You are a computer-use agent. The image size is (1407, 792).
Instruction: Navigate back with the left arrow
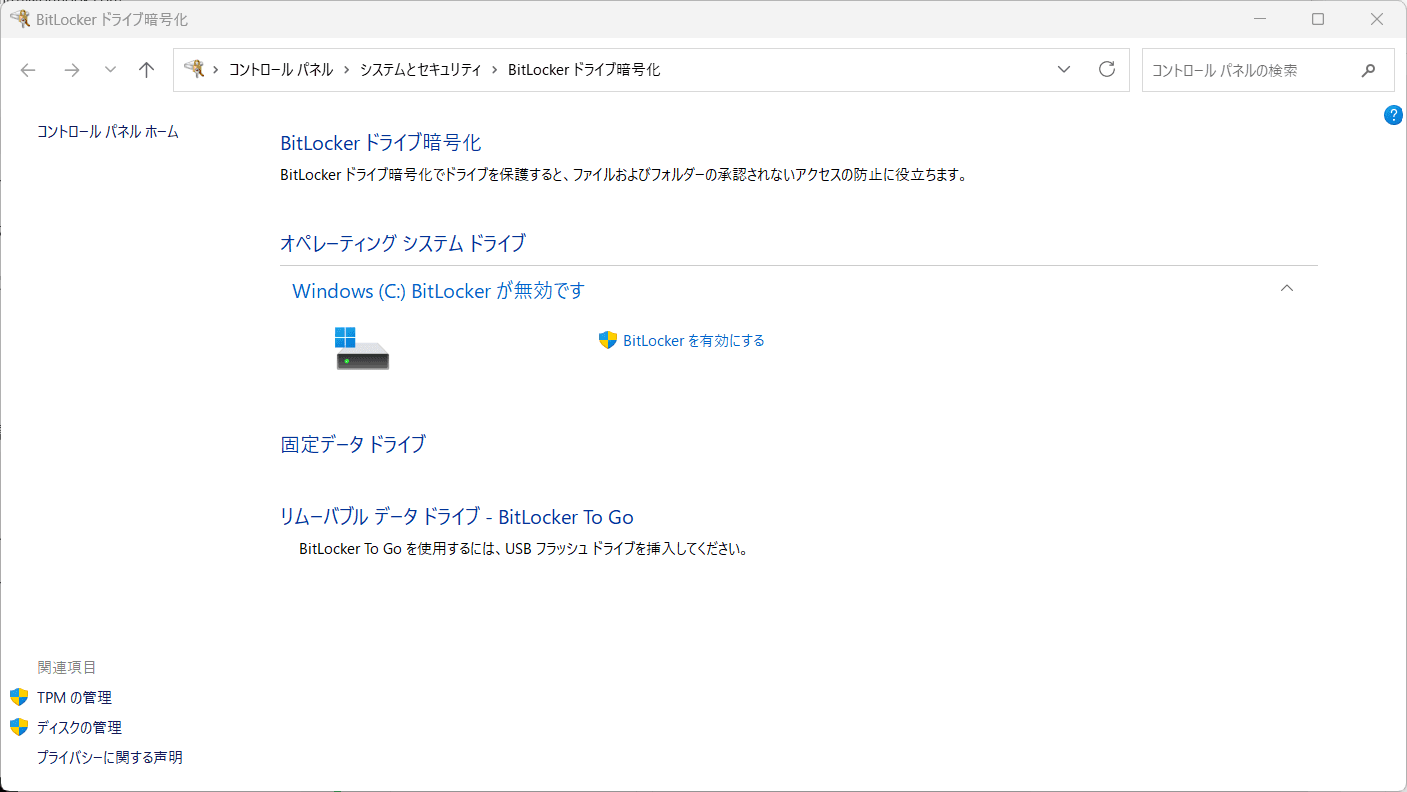click(x=27, y=69)
